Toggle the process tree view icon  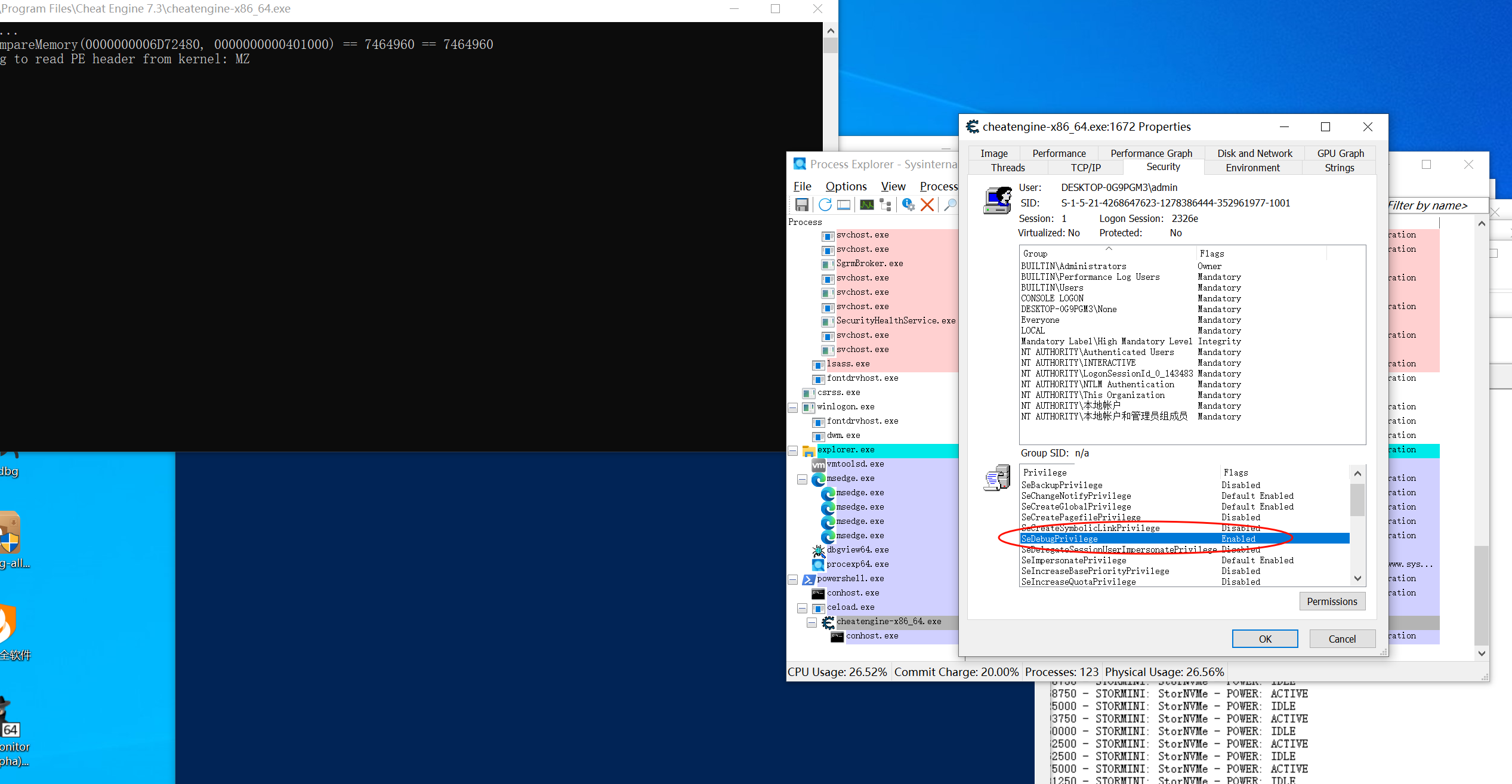(885, 205)
